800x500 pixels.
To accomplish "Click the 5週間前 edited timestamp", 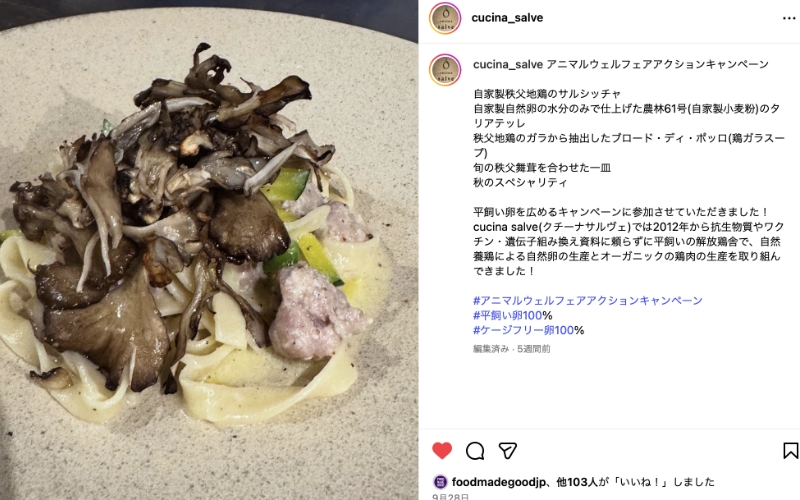I will click(534, 349).
